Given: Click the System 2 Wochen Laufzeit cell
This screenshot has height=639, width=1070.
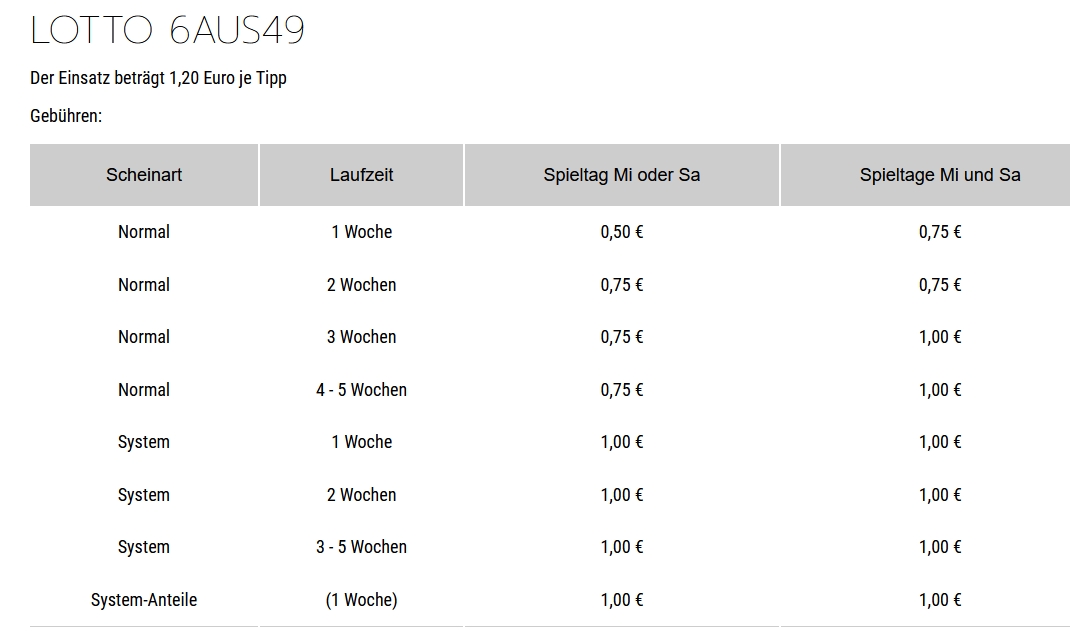Looking at the screenshot, I should pyautogui.click(x=362, y=495).
